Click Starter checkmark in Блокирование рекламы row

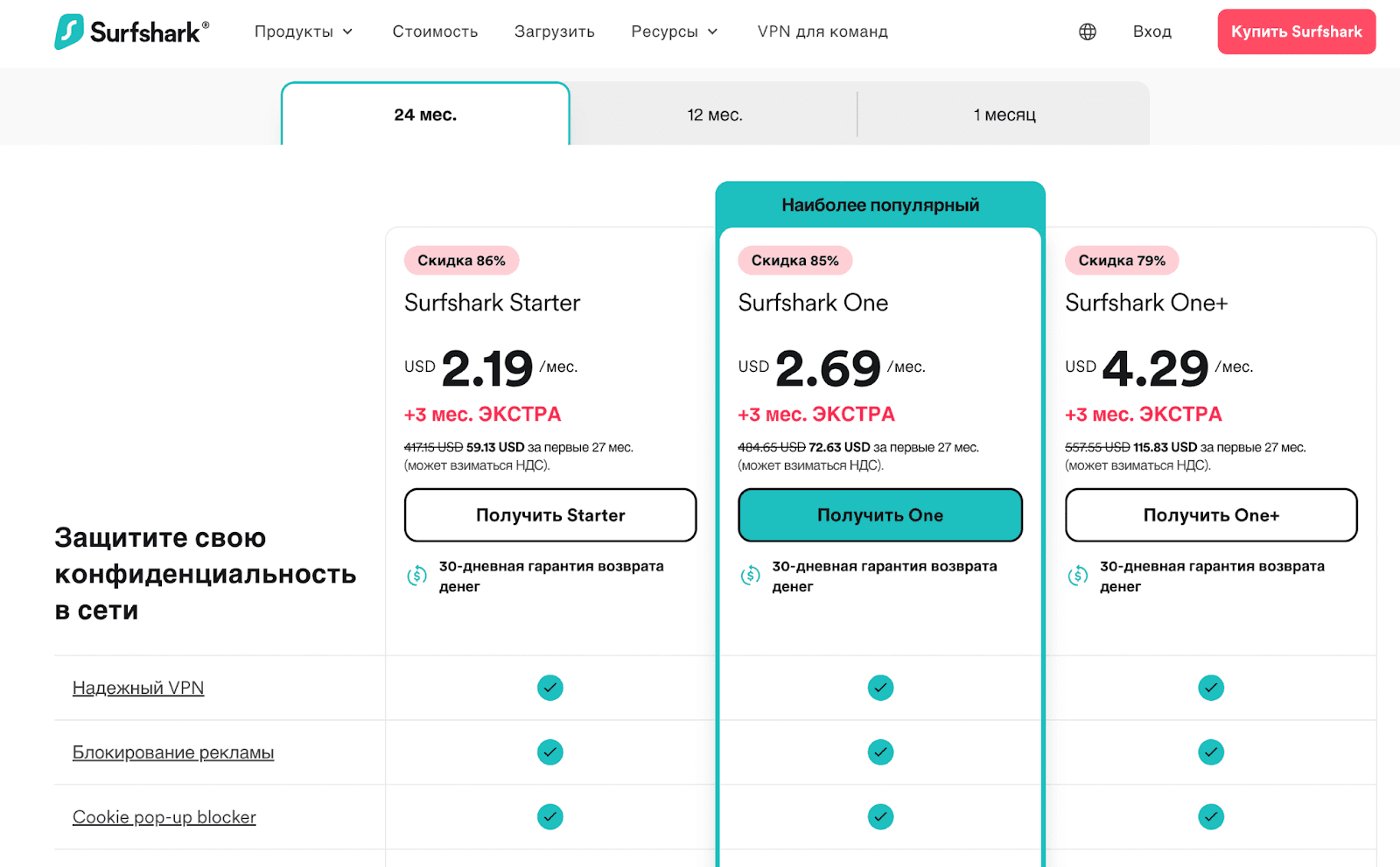(x=550, y=752)
